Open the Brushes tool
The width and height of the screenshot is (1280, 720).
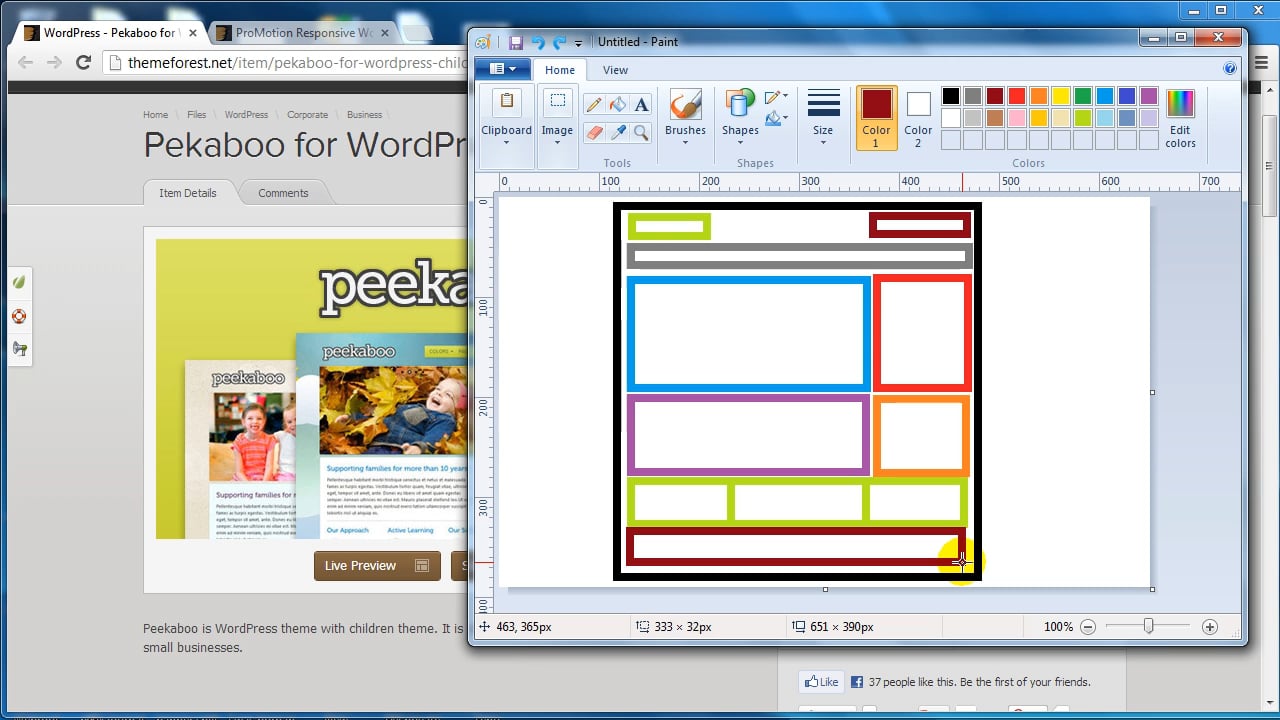(684, 112)
